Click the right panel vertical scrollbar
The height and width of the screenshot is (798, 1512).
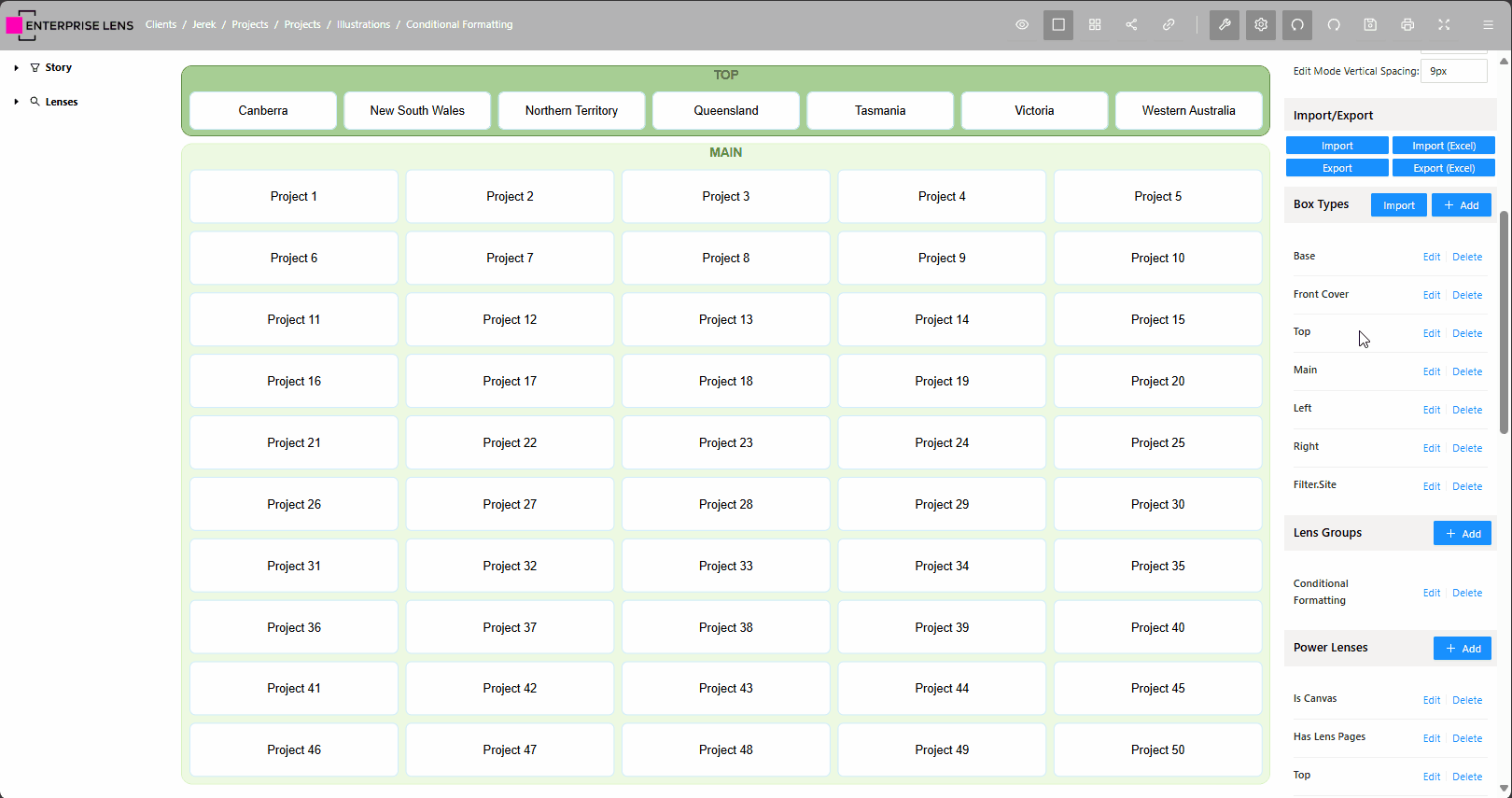point(1503,322)
